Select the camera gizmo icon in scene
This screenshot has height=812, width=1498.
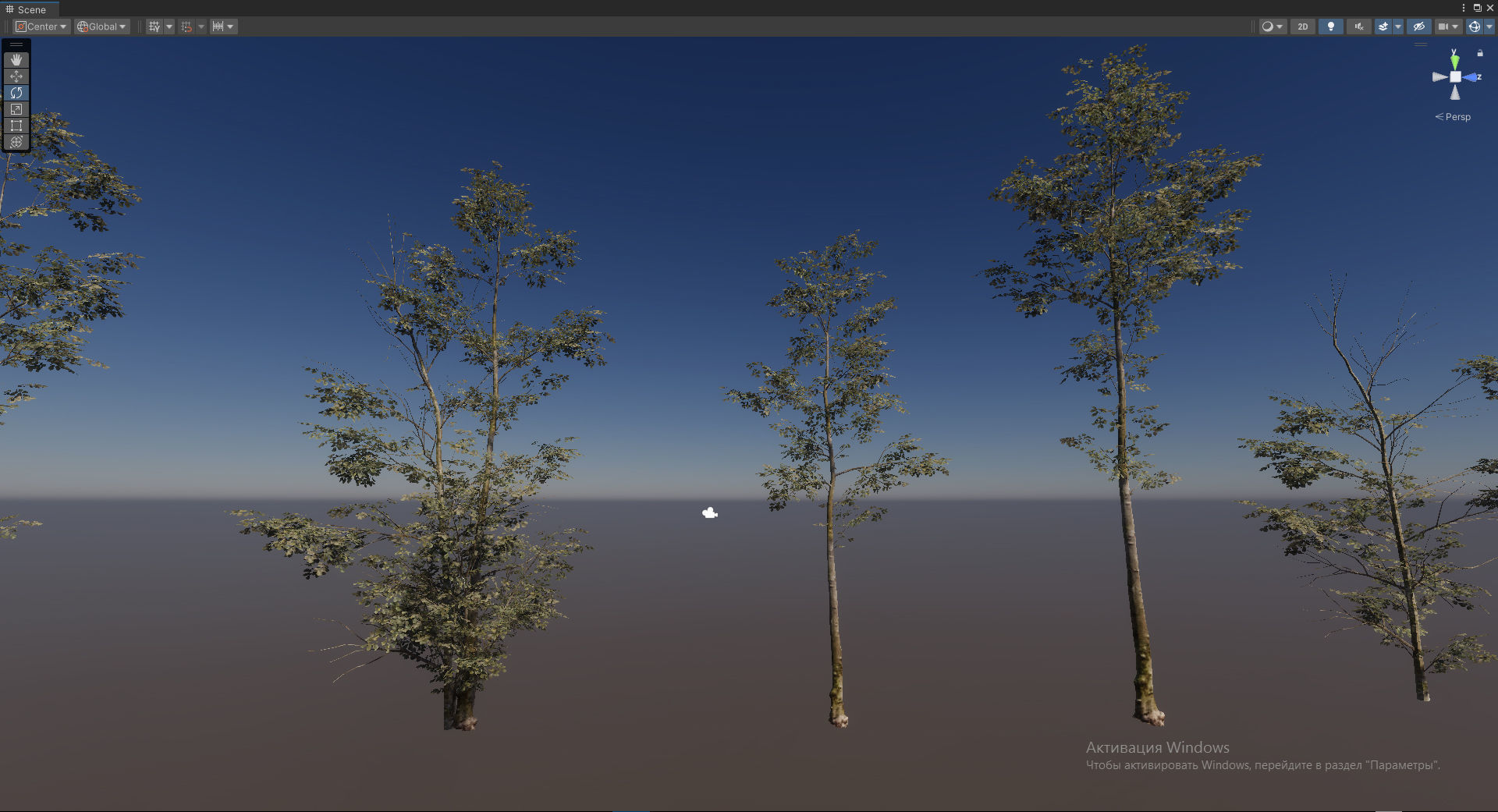710,512
